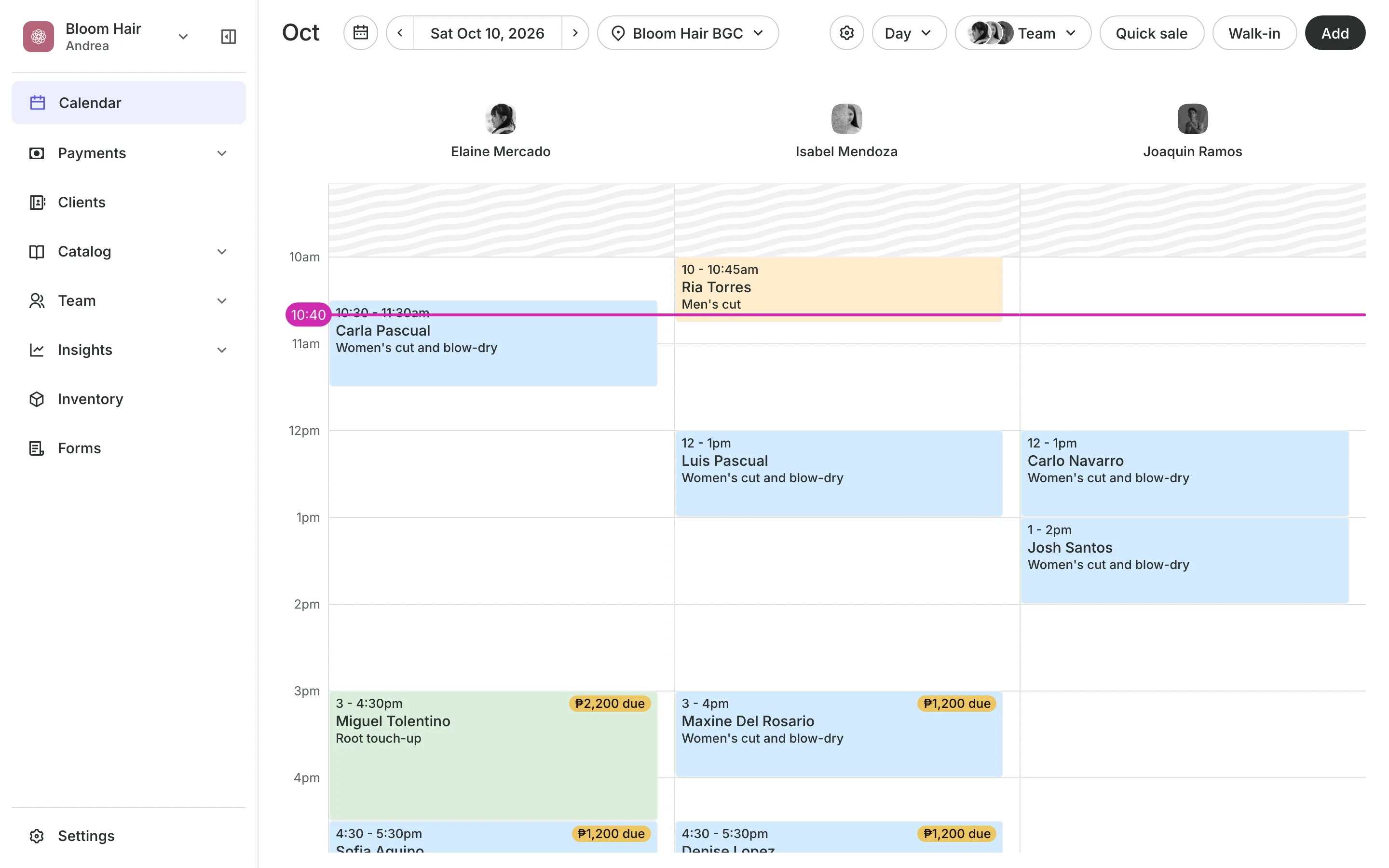Click ₱1,200 due badge on Maxine's appointment
Image resolution: width=1389 pixels, height=868 pixels.
pos(956,704)
